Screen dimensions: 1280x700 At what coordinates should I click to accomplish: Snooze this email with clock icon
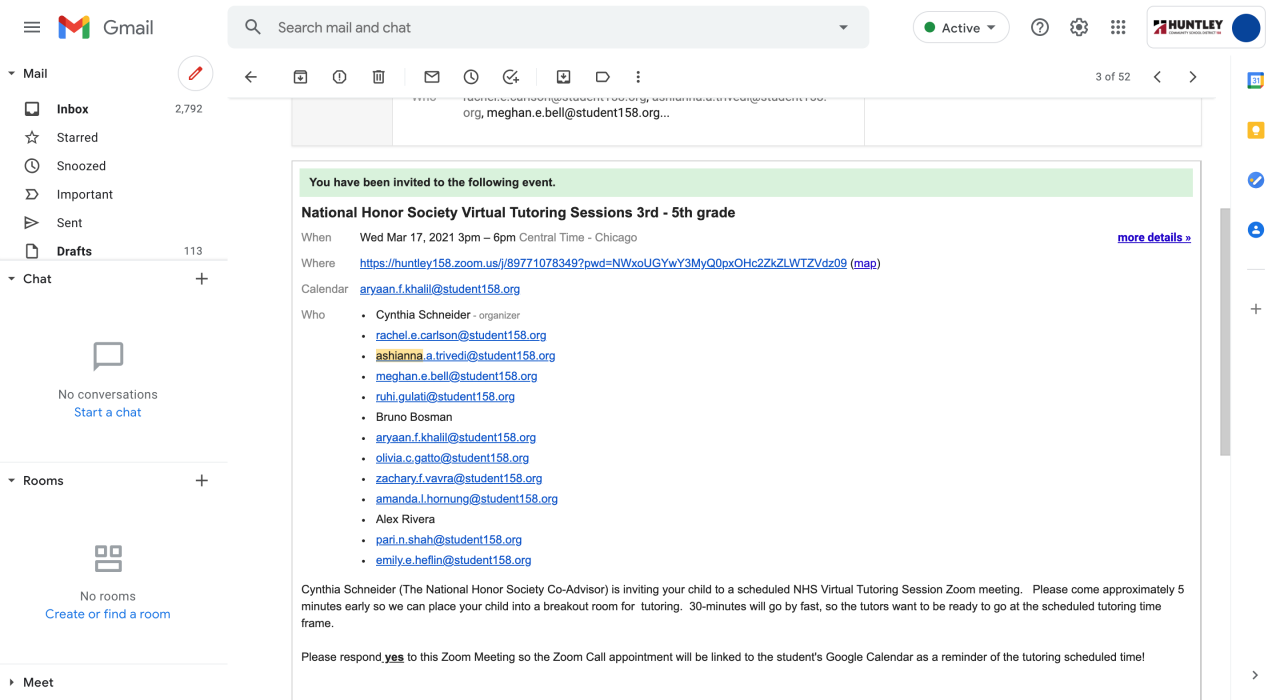471,77
